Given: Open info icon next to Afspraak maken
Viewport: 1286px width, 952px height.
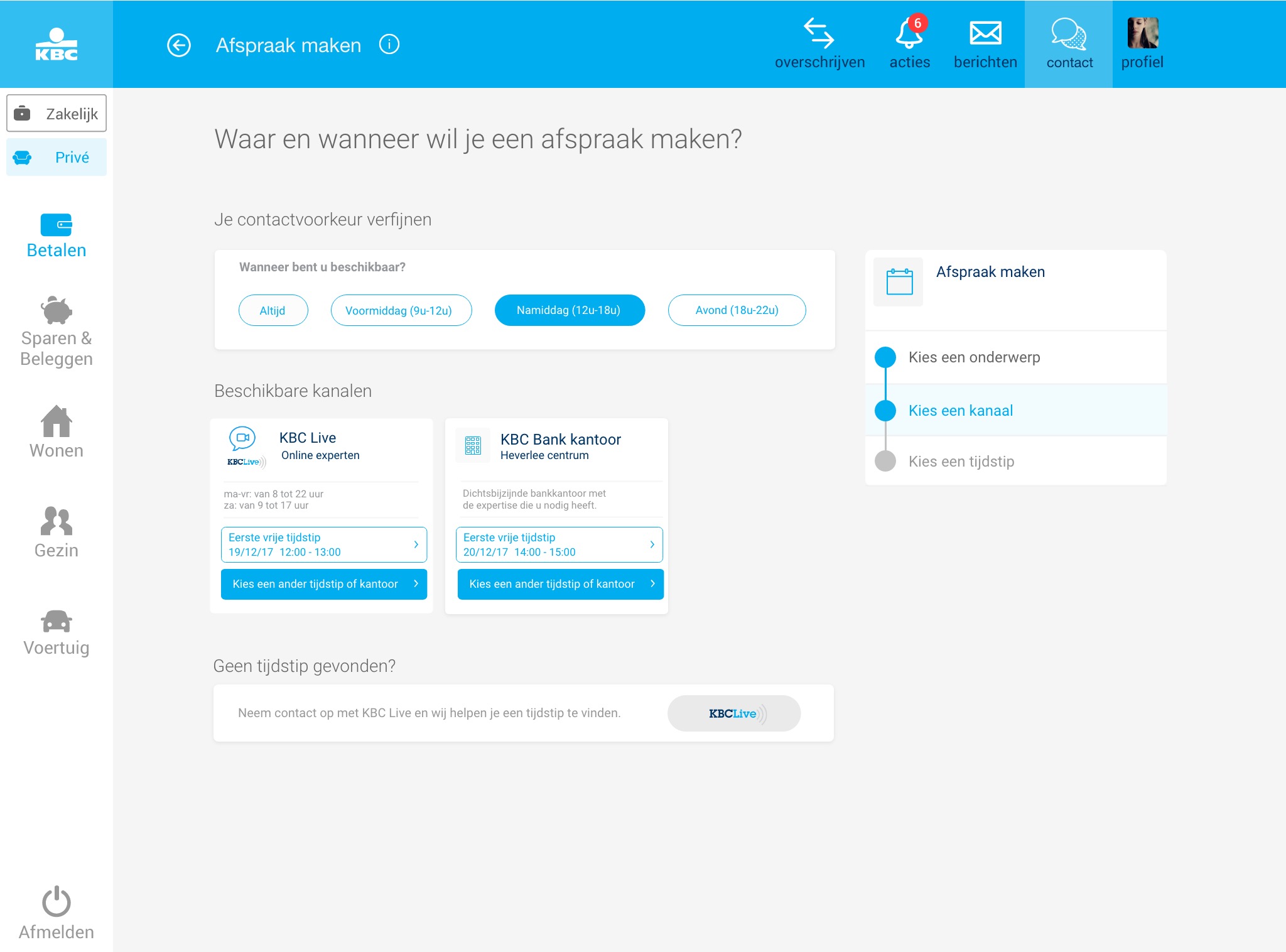Looking at the screenshot, I should pyautogui.click(x=389, y=45).
